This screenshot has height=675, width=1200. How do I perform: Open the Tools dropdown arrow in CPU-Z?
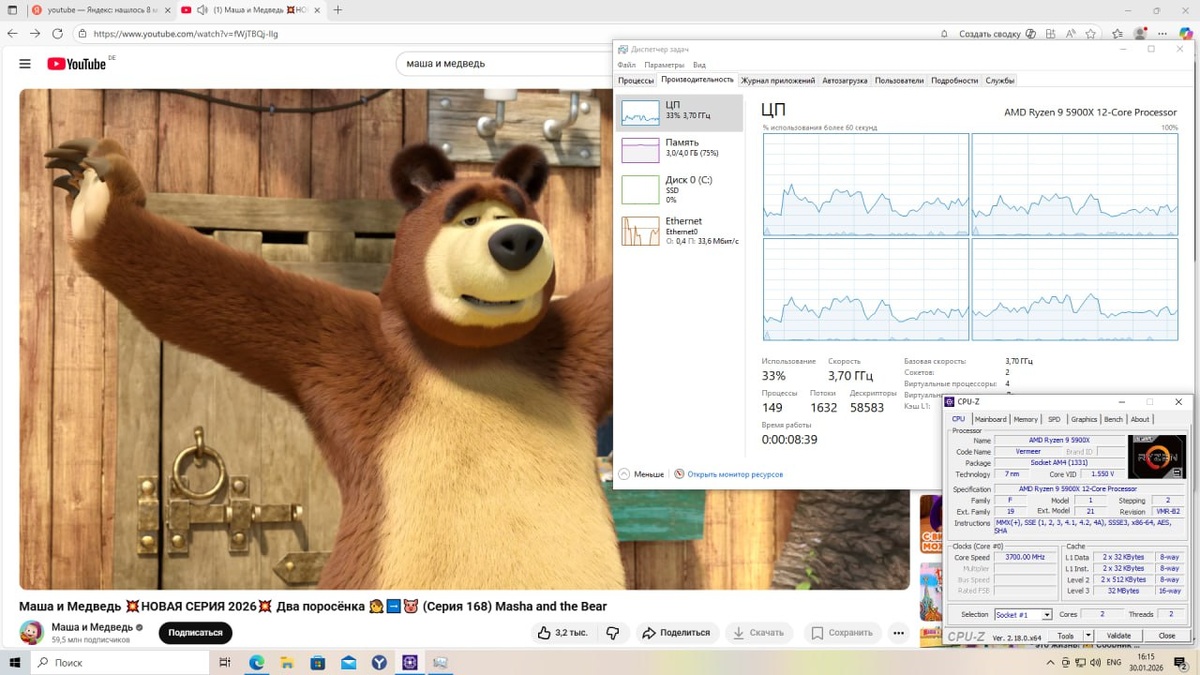[x=1088, y=636]
